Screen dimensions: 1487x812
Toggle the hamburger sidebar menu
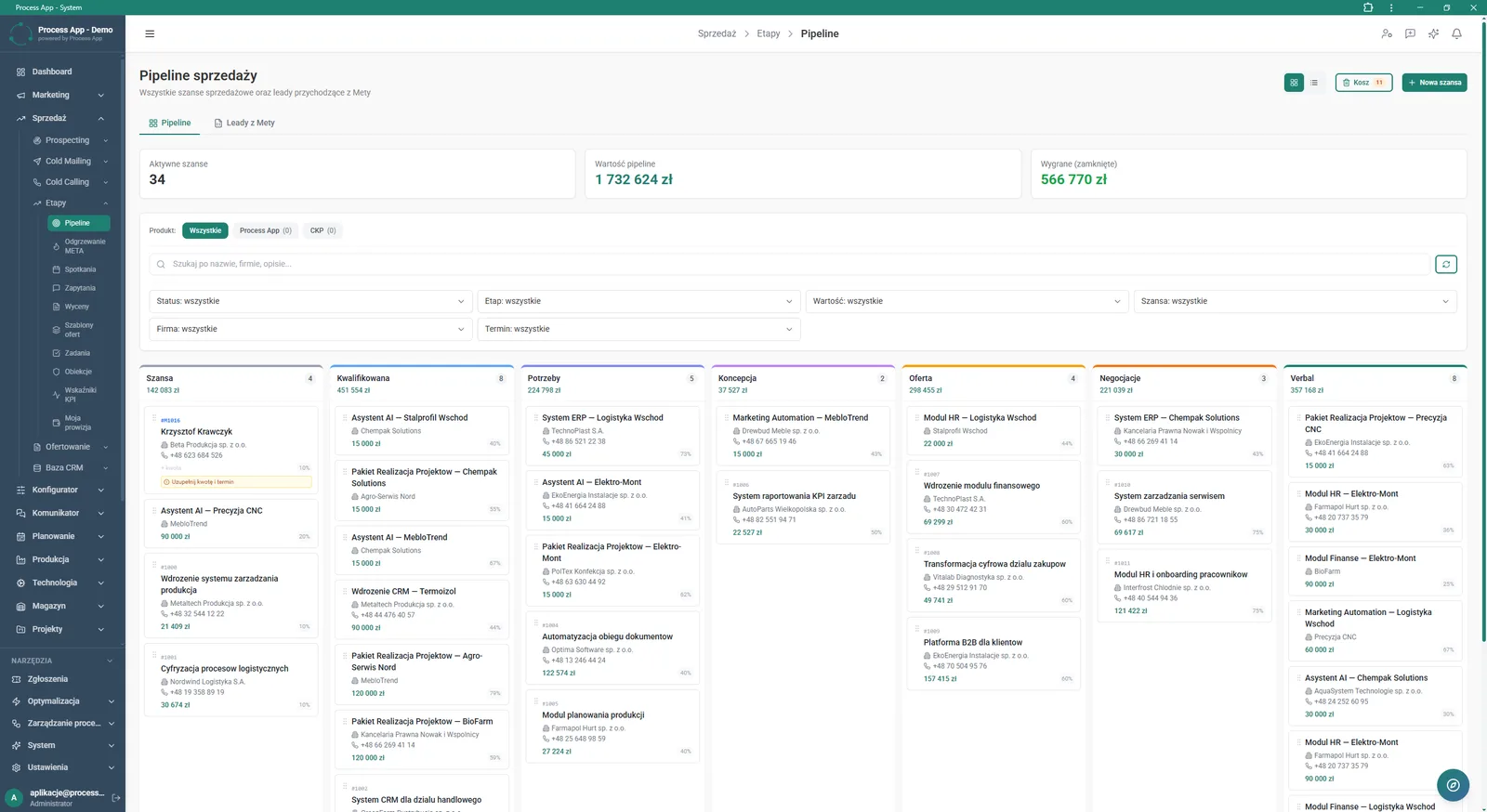coord(150,33)
